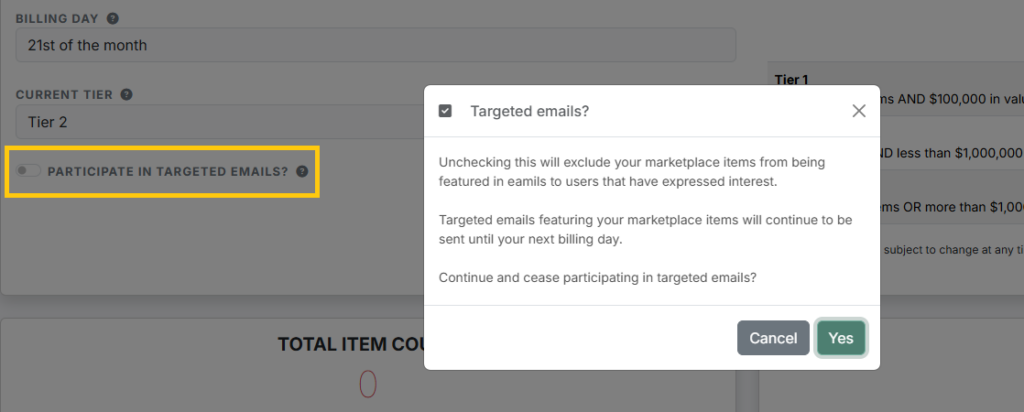Click the Targeted emails? dialog title
This screenshot has height=412, width=1024.
[530, 111]
